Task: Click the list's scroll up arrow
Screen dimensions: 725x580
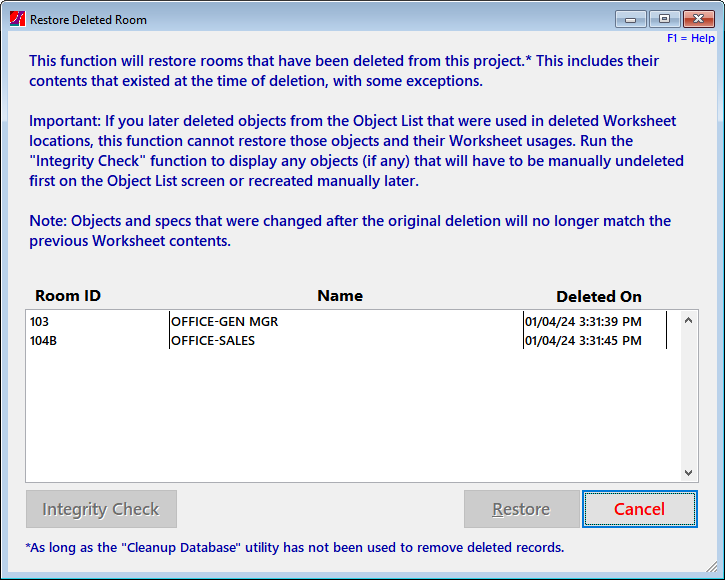Action: (x=688, y=320)
